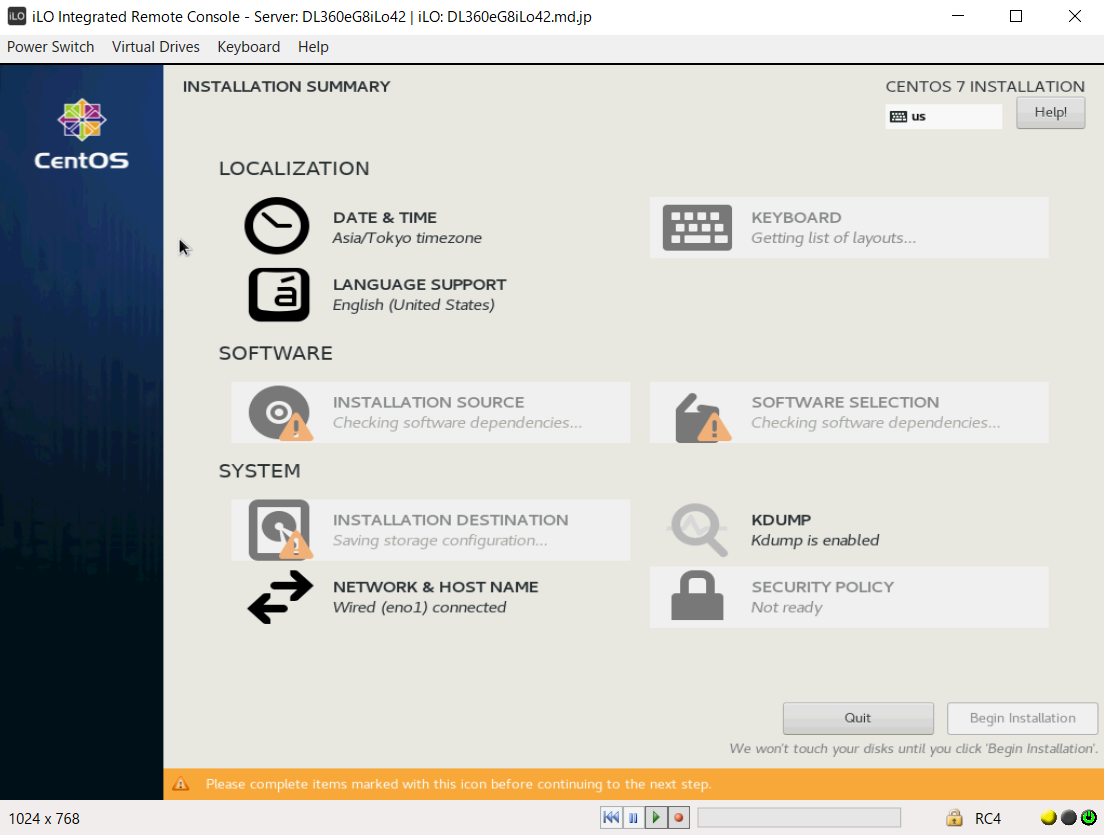Click 'Saving storage configuration...' text

(440, 541)
